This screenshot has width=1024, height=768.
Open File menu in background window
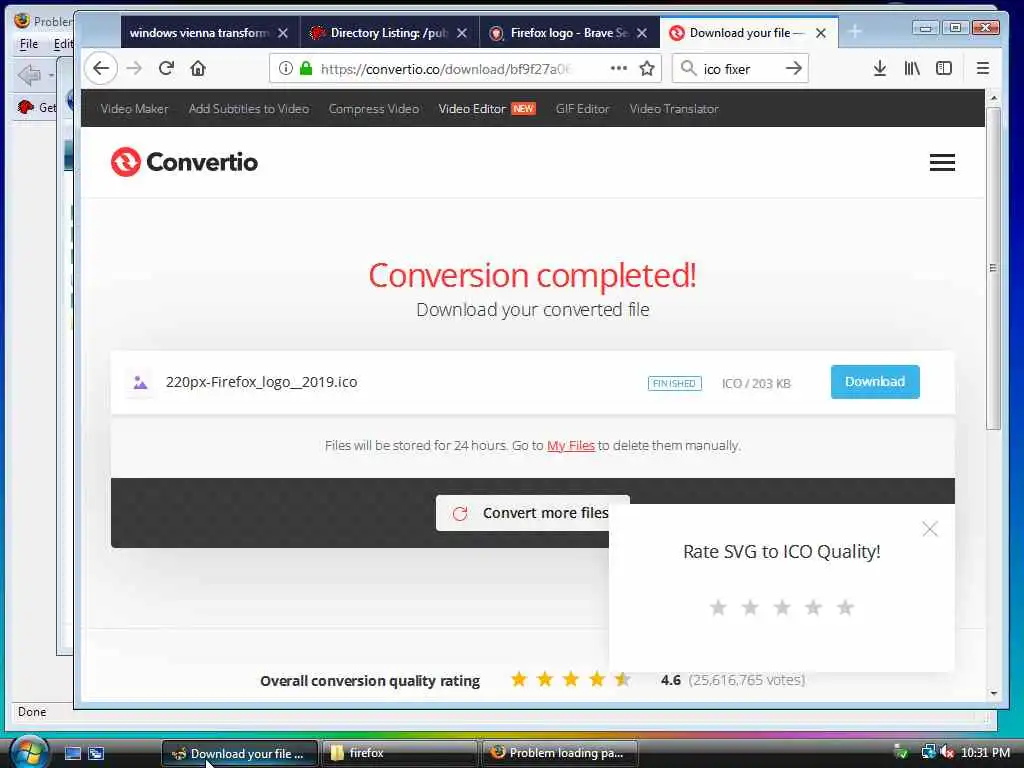point(29,44)
